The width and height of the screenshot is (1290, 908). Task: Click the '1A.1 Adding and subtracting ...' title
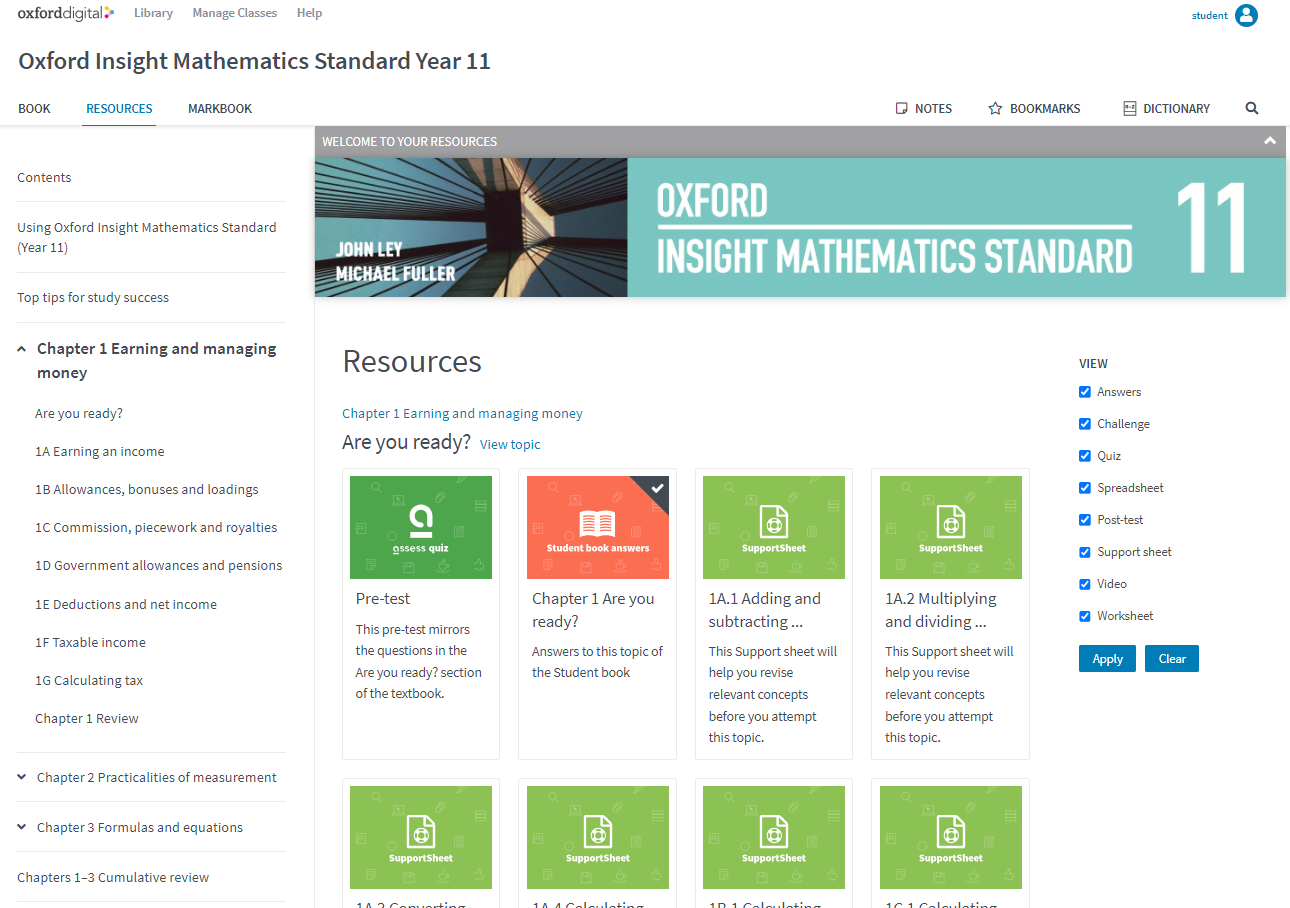tap(765, 610)
